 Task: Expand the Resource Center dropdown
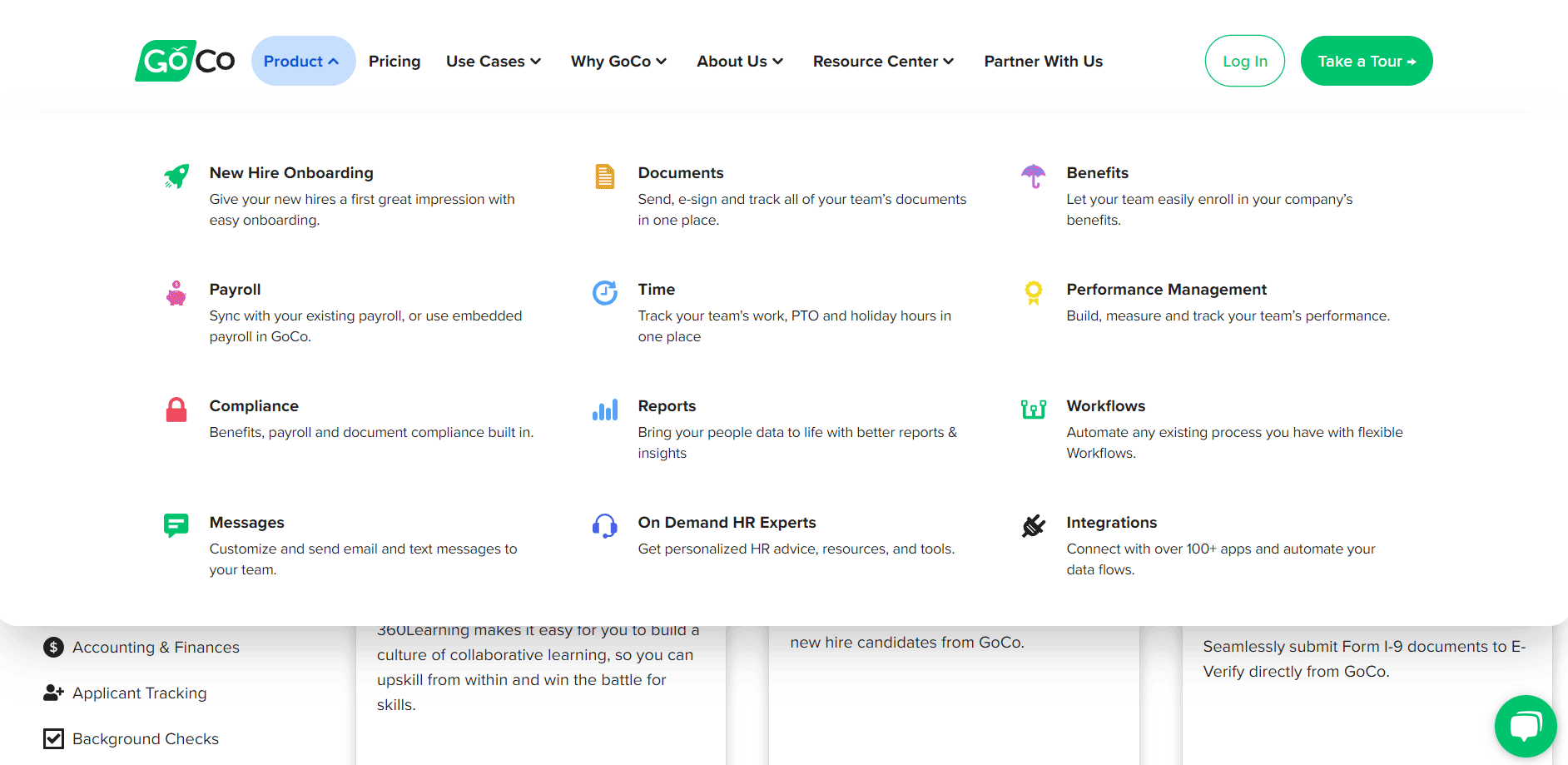point(883,61)
